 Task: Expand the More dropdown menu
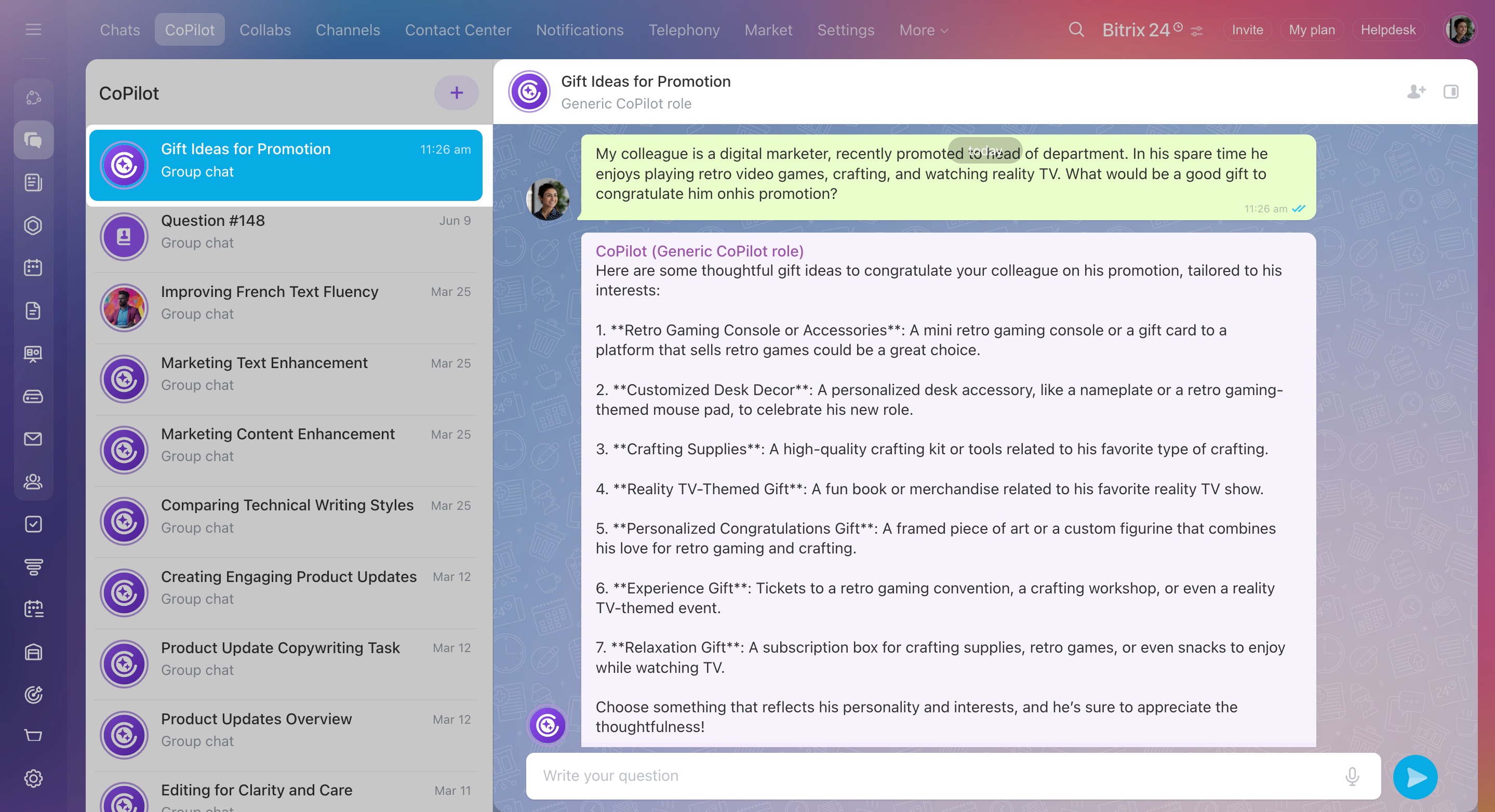point(923,30)
